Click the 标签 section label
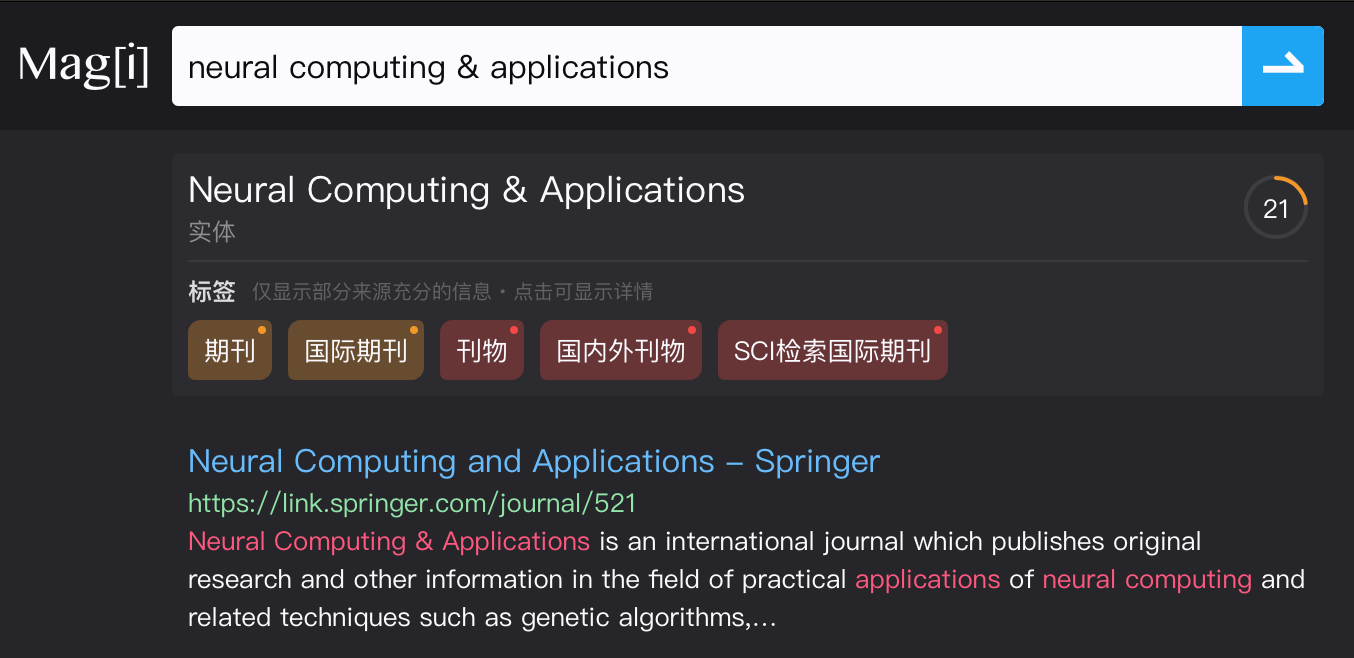This screenshot has height=658, width=1354. coord(212,292)
